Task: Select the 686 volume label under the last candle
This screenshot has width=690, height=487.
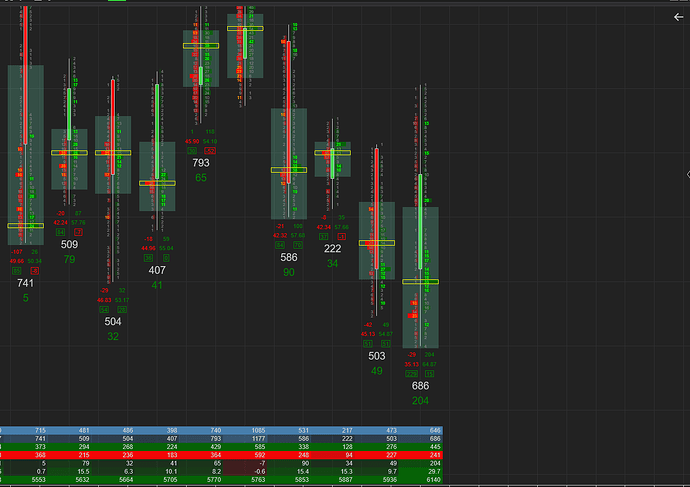Action: 420,386
